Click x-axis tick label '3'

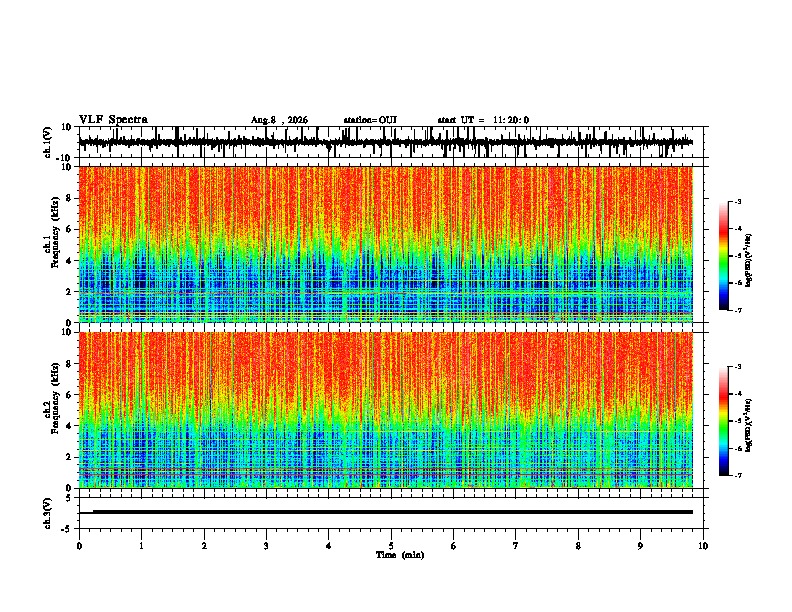266,546
